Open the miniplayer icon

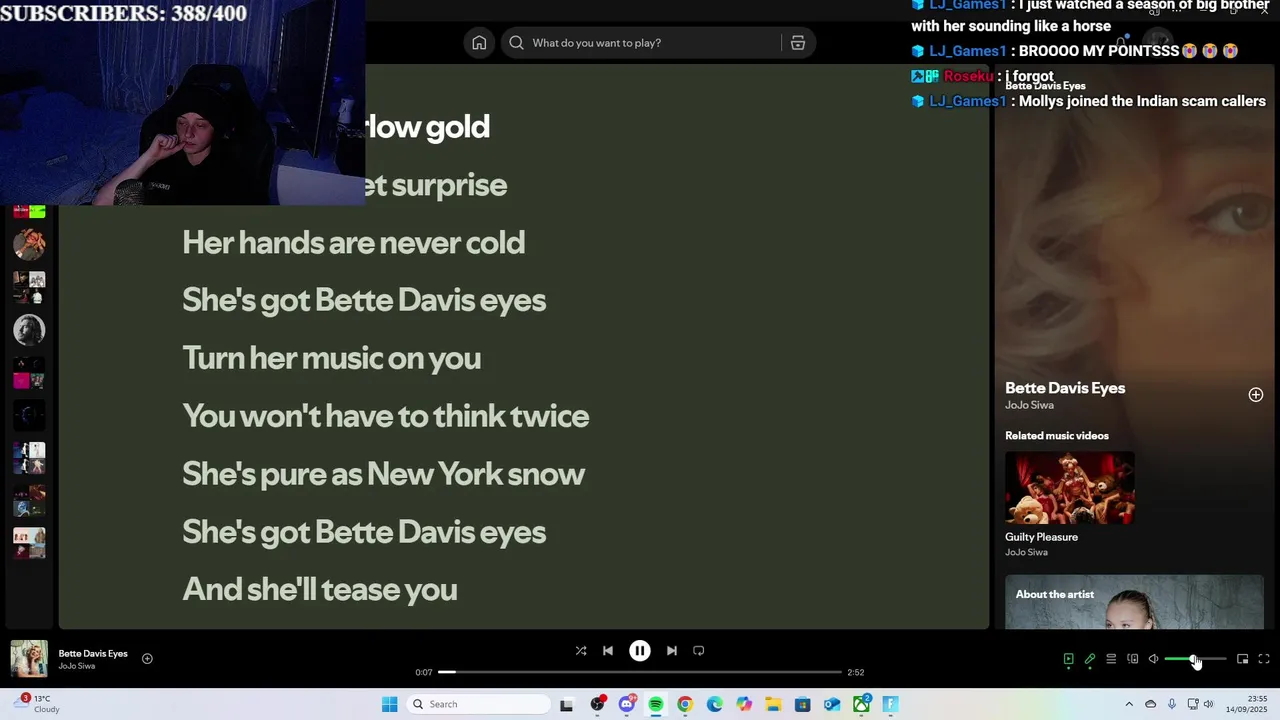click(1242, 659)
